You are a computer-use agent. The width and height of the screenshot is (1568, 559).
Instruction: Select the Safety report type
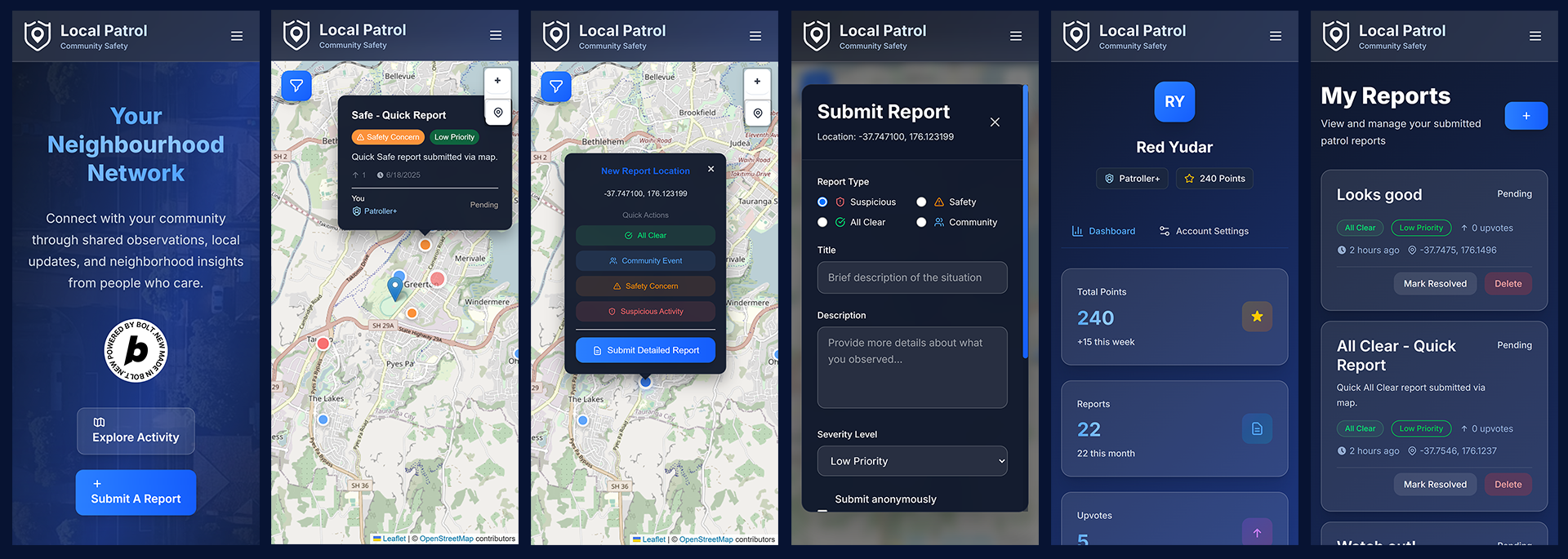921,202
